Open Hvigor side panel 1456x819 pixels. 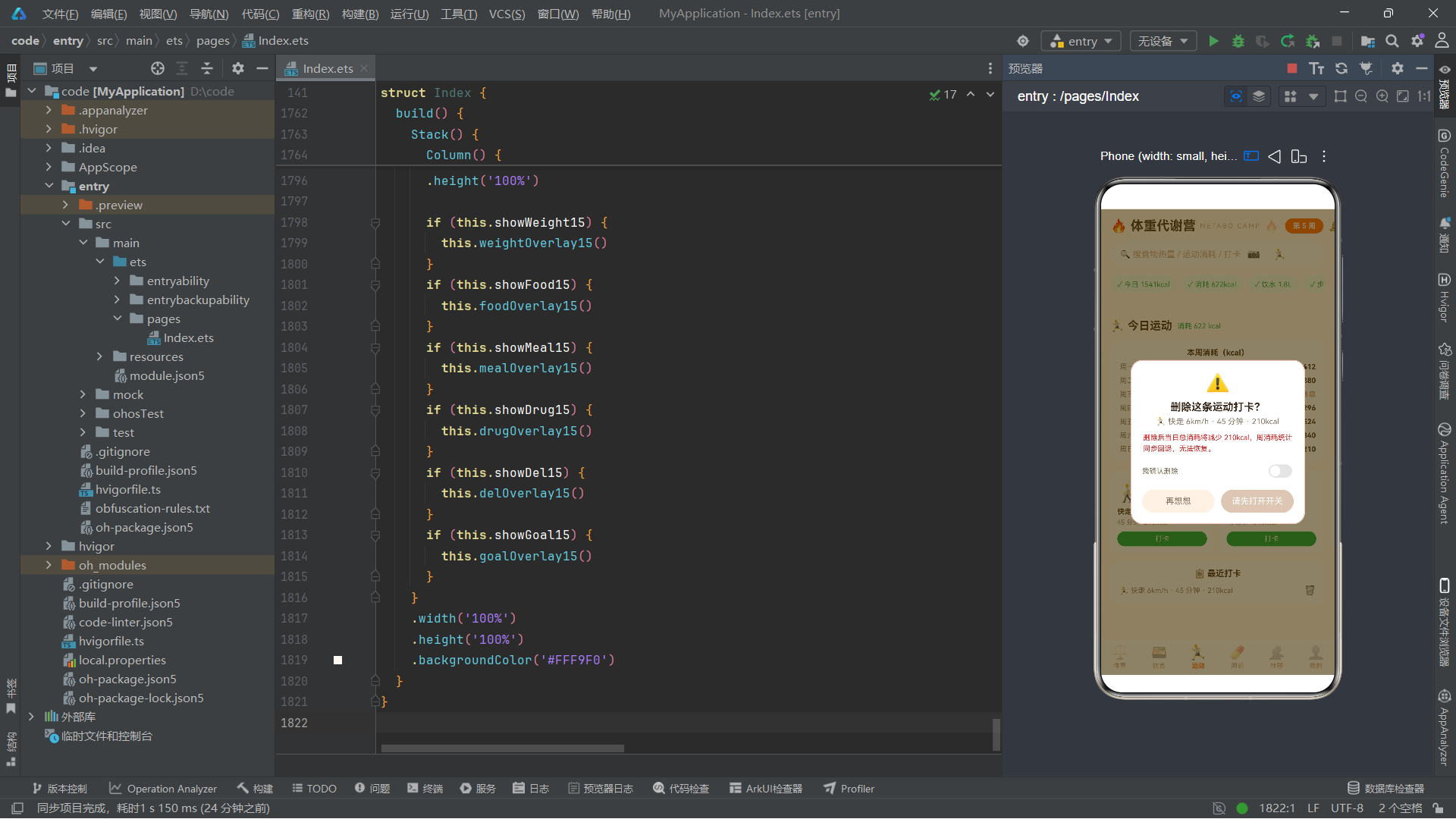(x=1445, y=297)
